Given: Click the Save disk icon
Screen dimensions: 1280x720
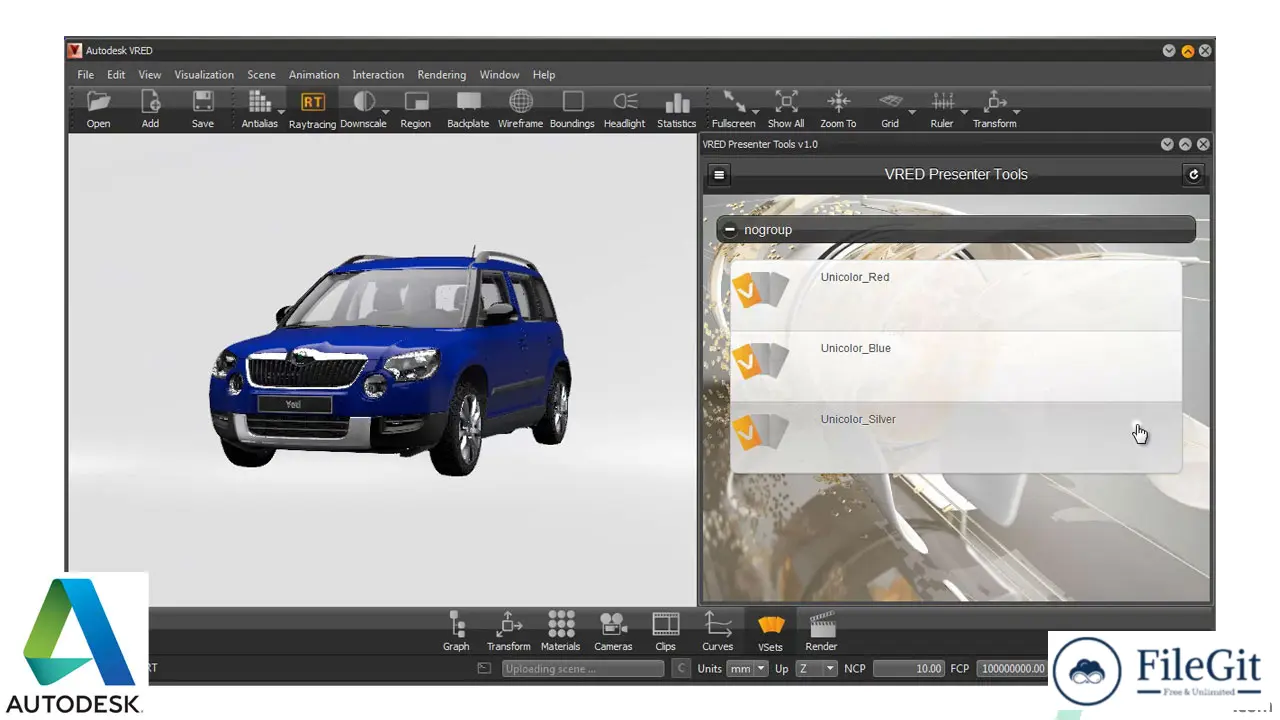Looking at the screenshot, I should tap(203, 101).
